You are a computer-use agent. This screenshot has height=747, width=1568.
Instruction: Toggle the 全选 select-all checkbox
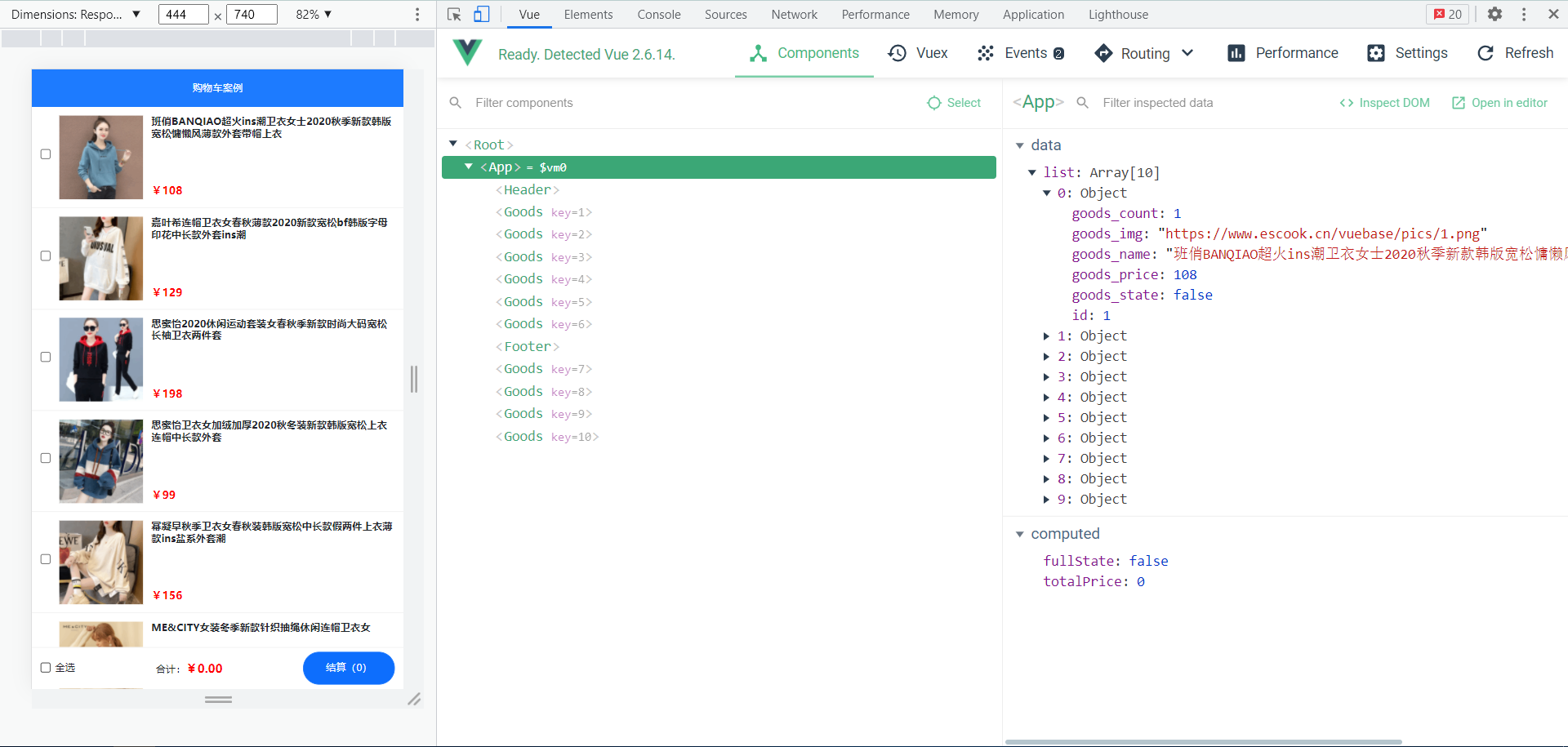(46, 668)
